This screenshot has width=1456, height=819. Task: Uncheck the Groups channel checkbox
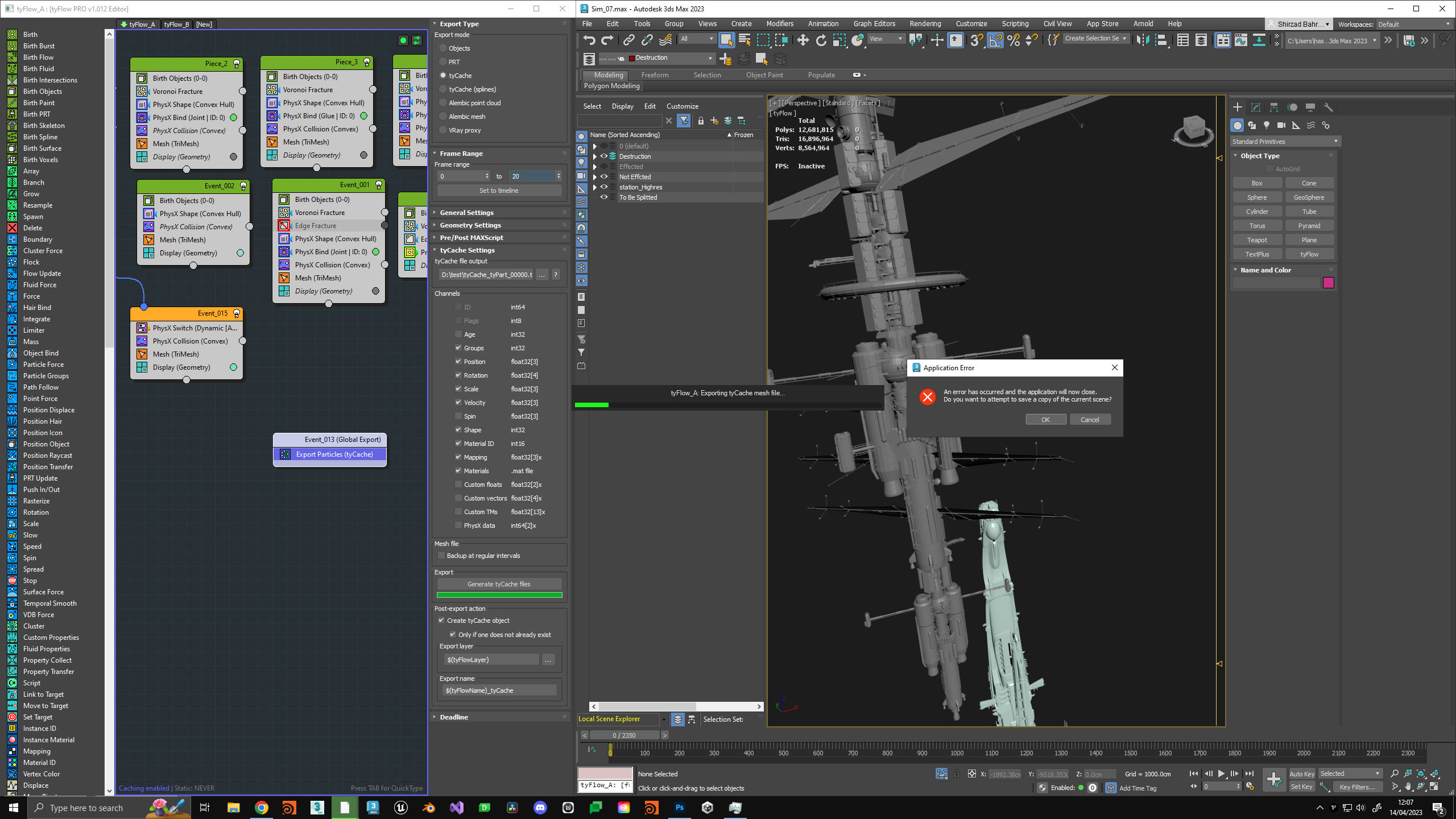(x=458, y=348)
